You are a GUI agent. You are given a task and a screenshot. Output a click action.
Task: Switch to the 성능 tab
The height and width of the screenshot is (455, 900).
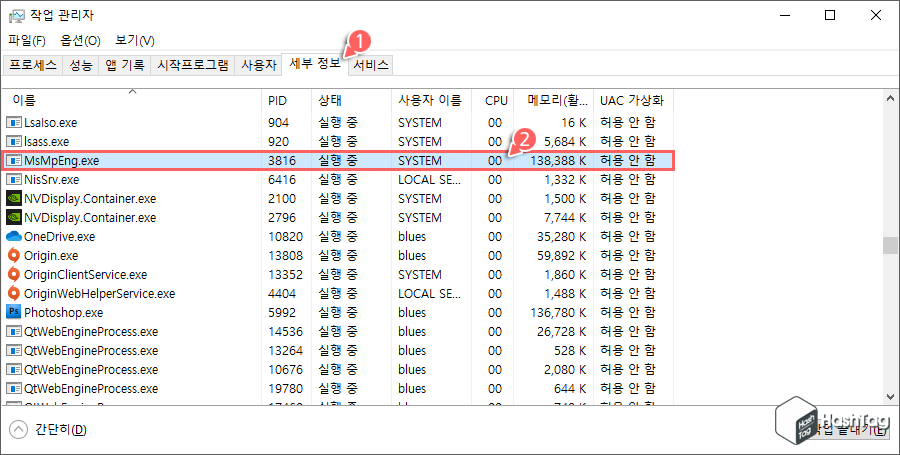coord(81,65)
